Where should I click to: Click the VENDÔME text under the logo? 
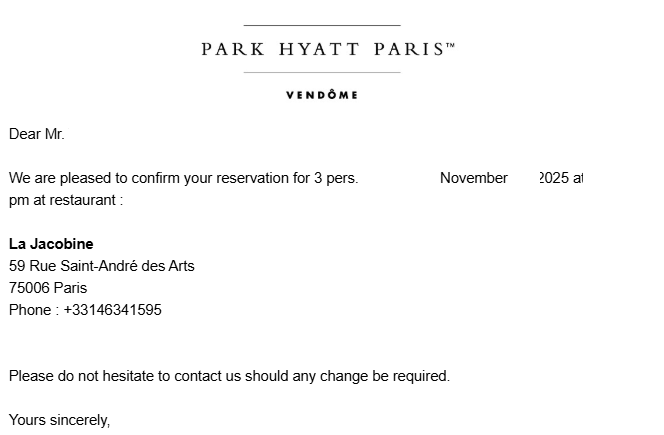[x=322, y=95]
